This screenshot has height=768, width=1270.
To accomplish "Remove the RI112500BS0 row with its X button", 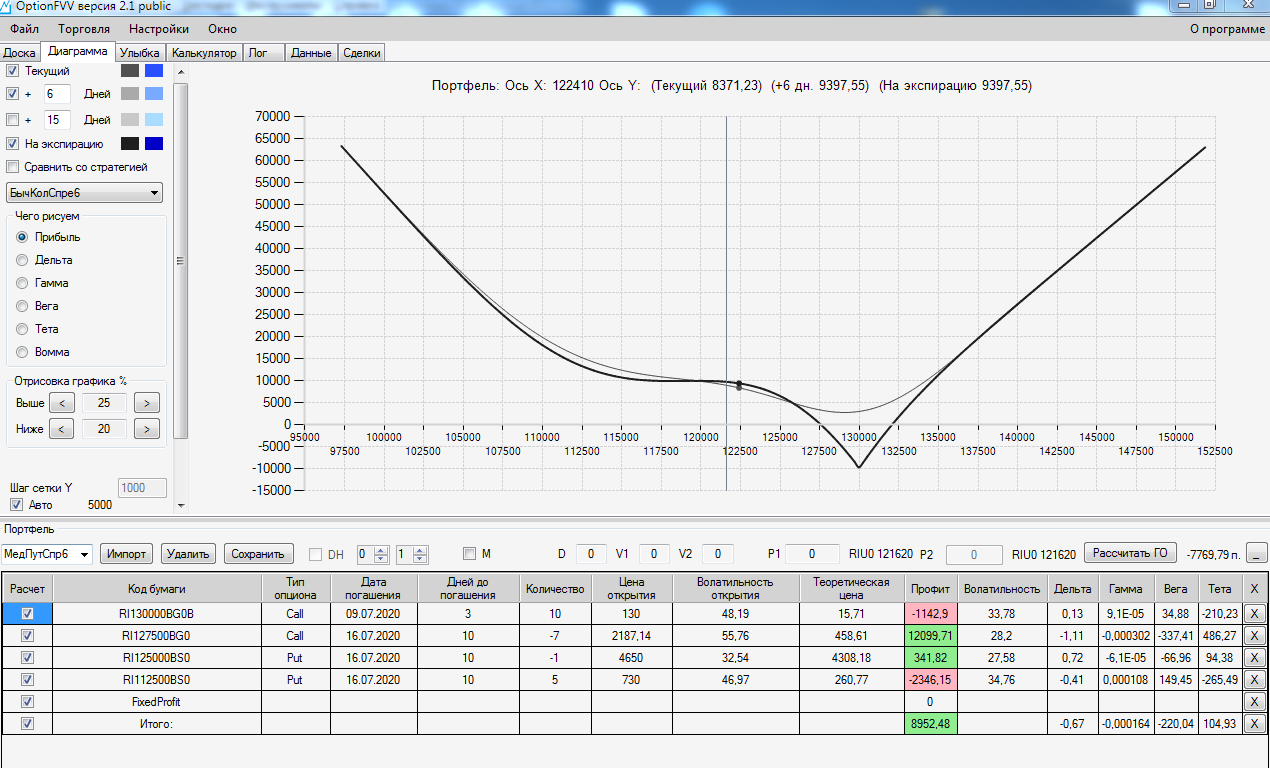I will (1254, 680).
